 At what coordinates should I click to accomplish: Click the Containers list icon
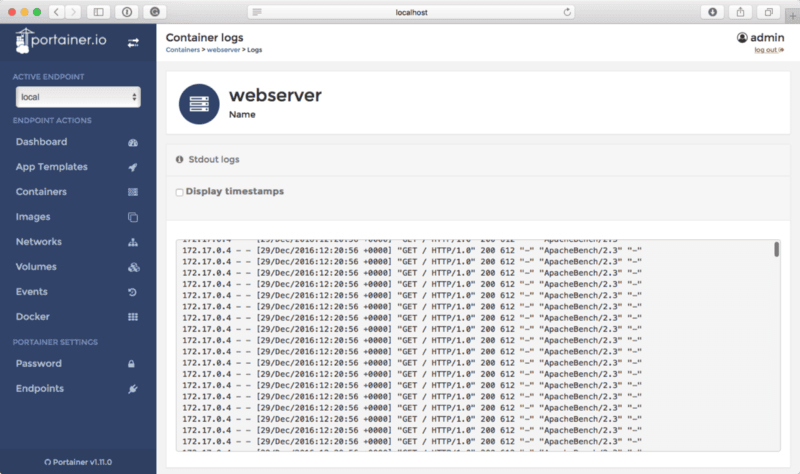(133, 192)
